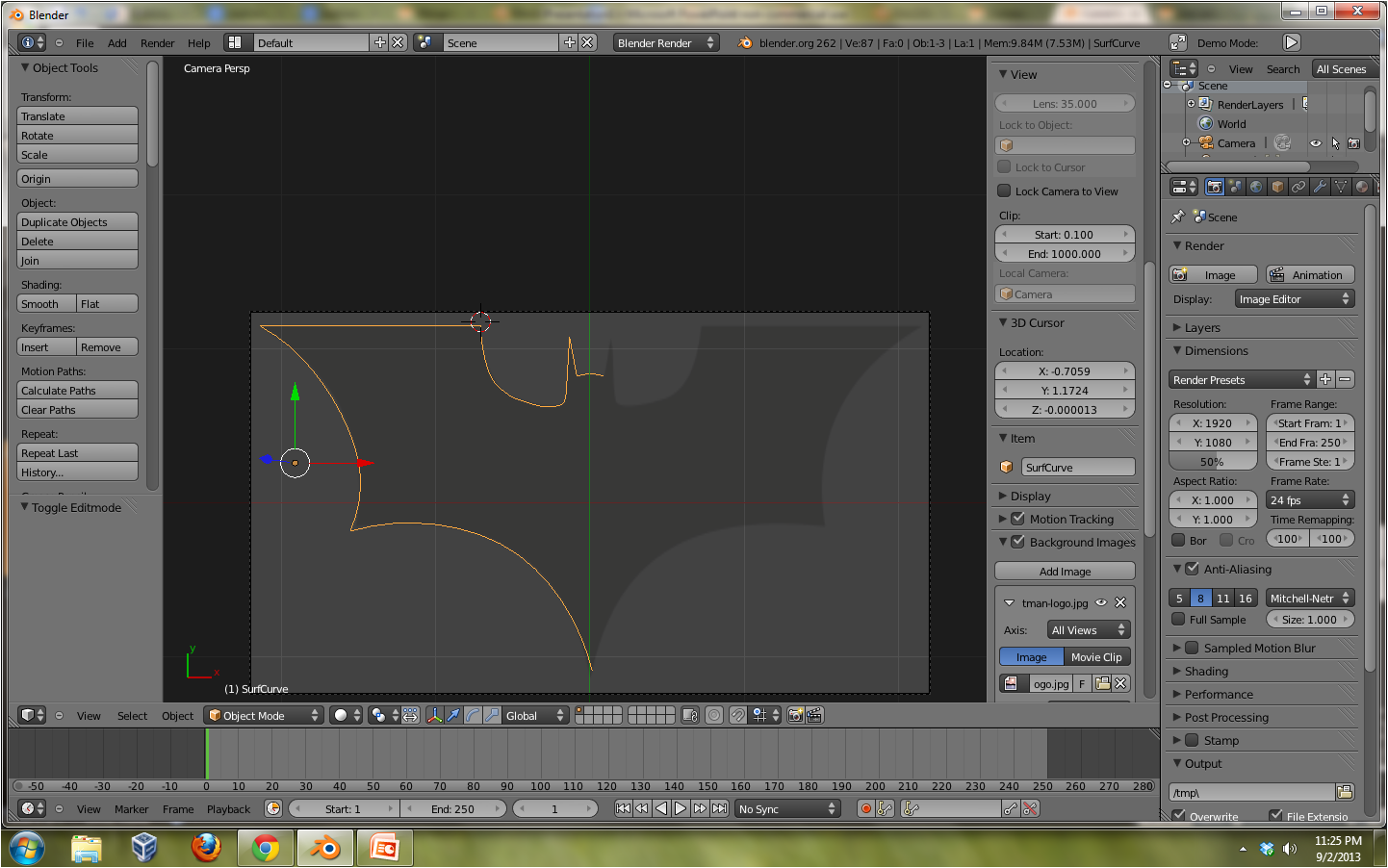Open Blender Render engine dropdown
Screen dimensions: 1388x868
(666, 42)
